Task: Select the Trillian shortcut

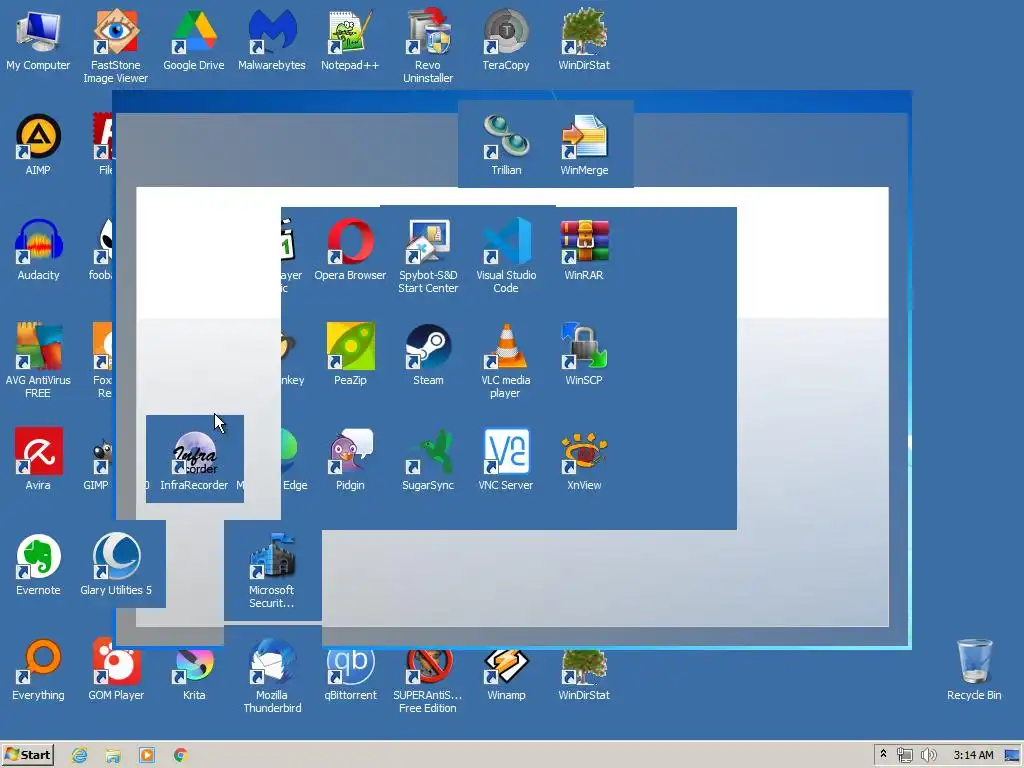Action: pos(506,144)
